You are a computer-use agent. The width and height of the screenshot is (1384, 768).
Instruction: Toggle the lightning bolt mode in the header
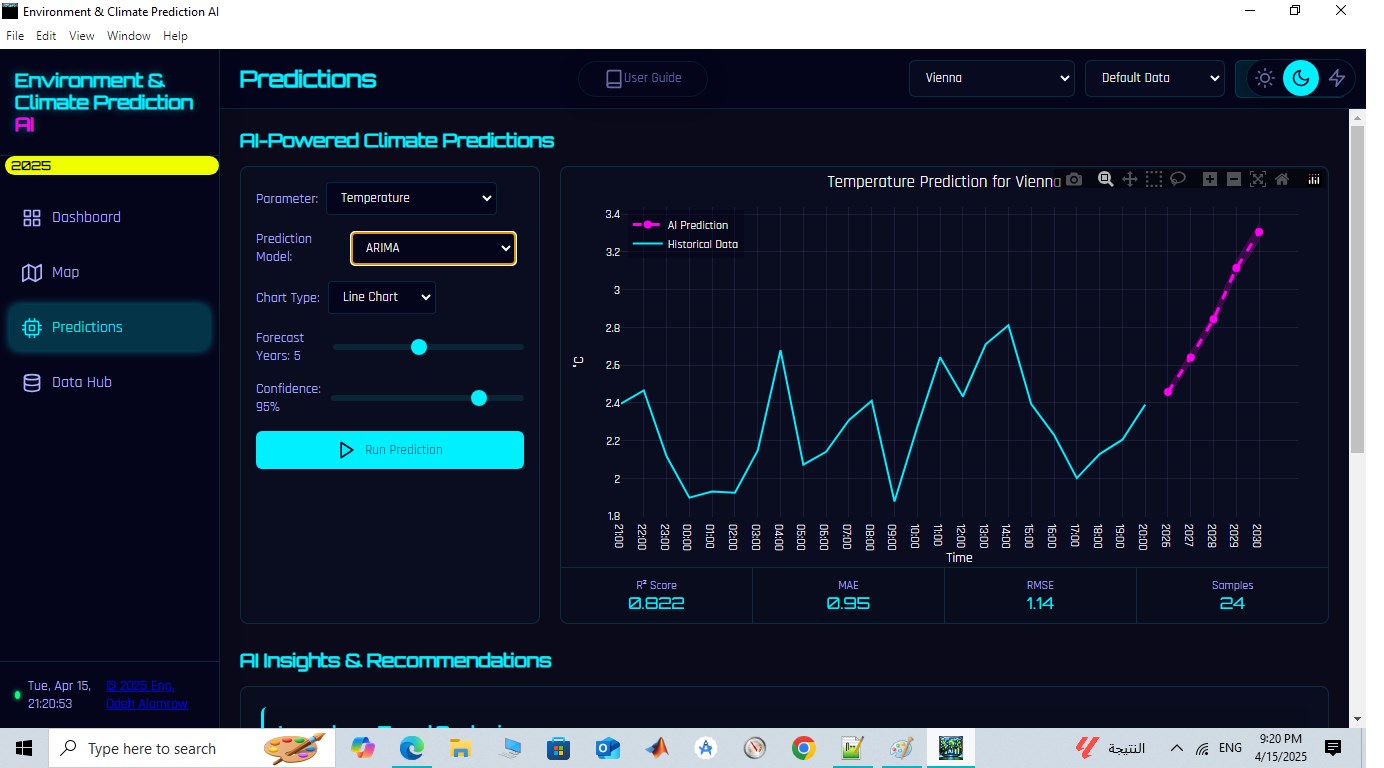(x=1338, y=77)
